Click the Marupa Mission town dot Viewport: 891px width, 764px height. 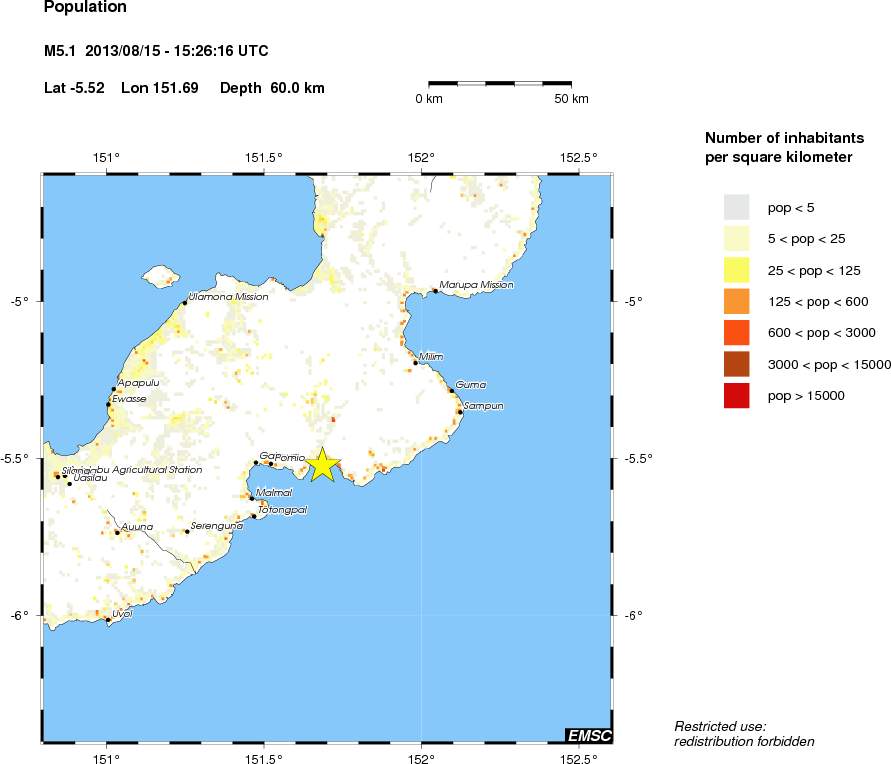click(435, 291)
